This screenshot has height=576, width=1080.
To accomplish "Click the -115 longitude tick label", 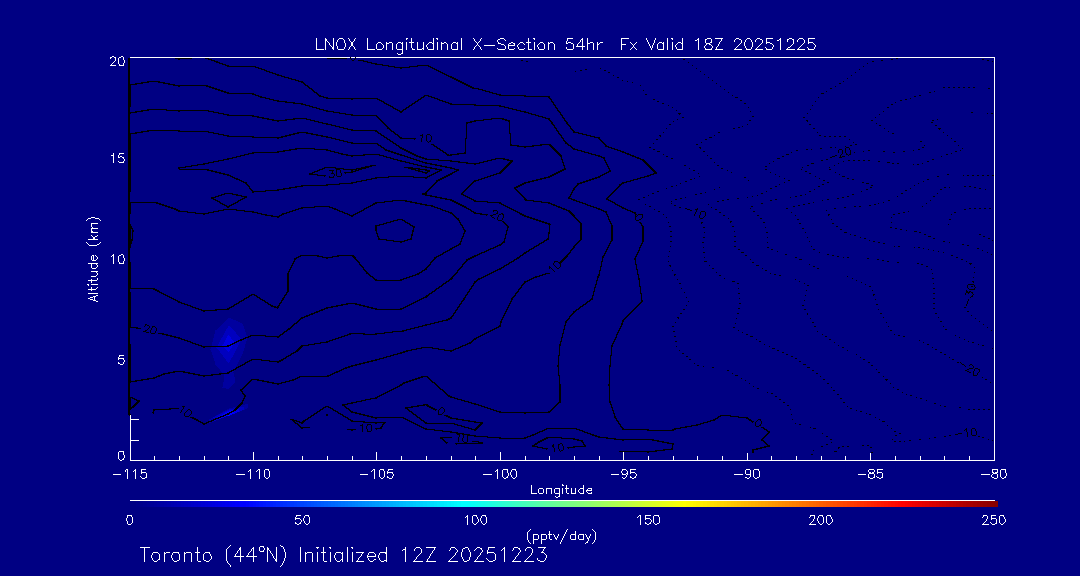I will pyautogui.click(x=130, y=475).
